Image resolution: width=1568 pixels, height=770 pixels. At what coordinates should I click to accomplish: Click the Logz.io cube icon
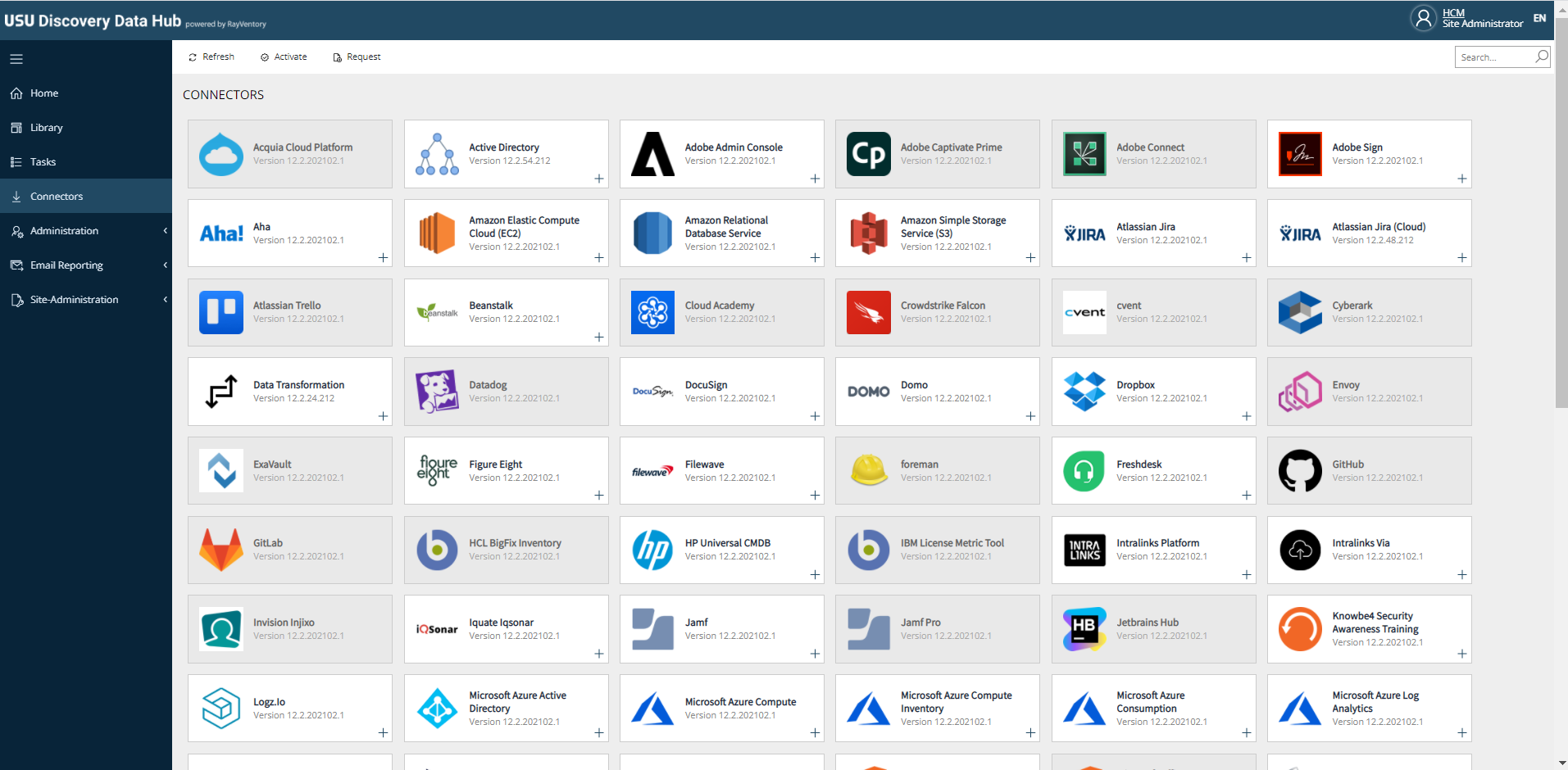point(221,709)
